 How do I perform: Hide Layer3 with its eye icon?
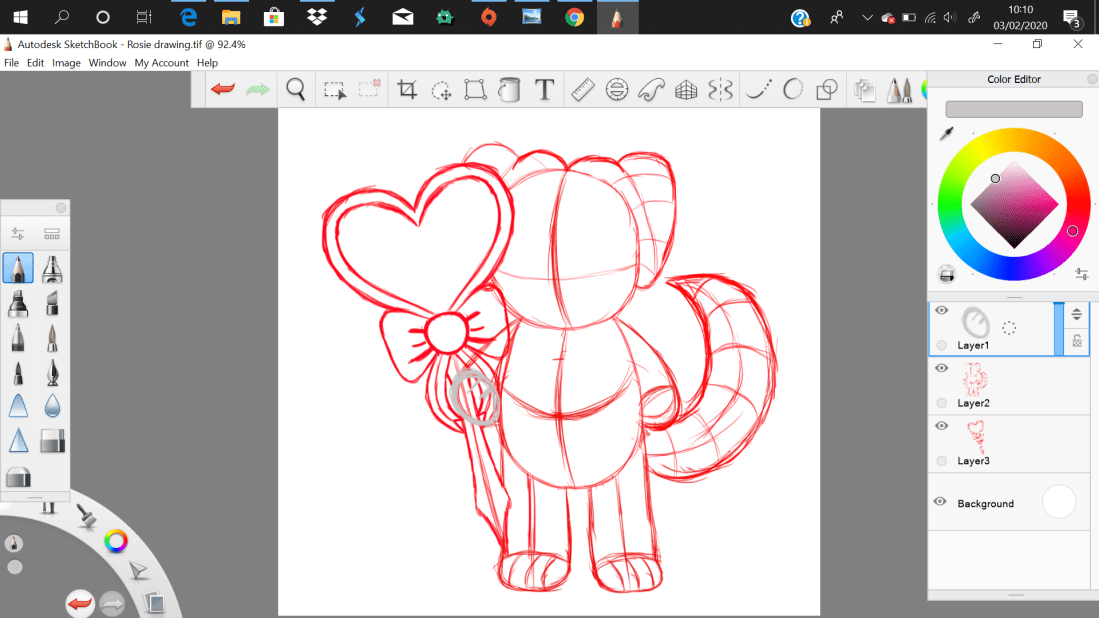941,426
